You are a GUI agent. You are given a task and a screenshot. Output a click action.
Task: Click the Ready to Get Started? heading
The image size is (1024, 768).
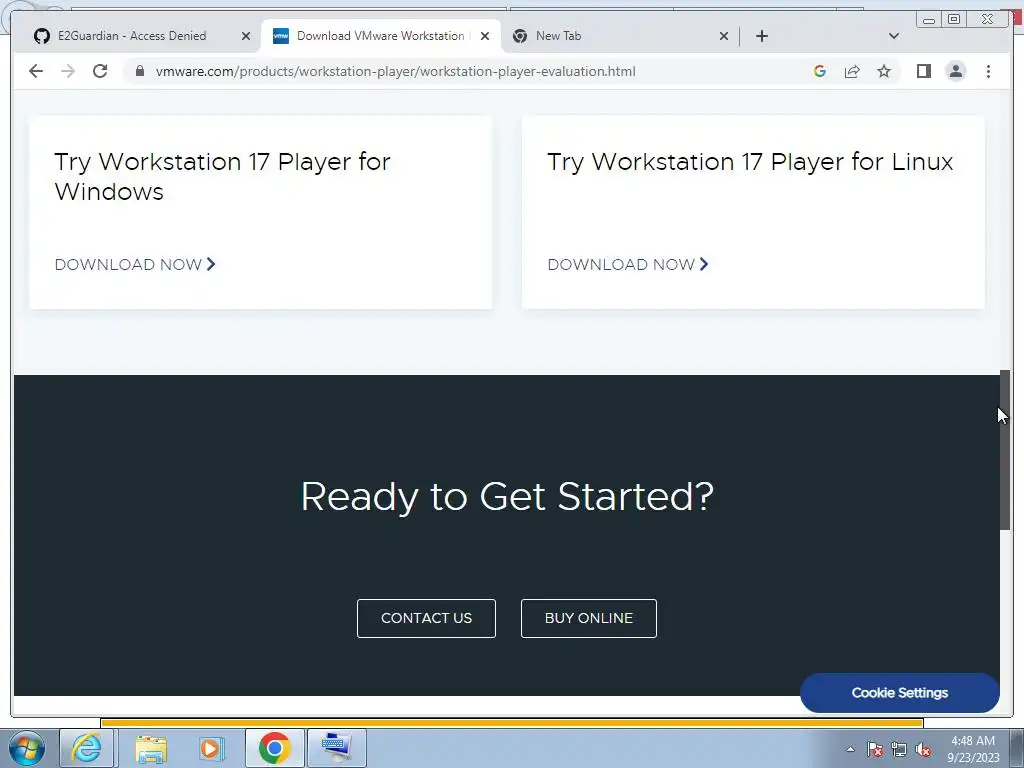[x=507, y=497]
